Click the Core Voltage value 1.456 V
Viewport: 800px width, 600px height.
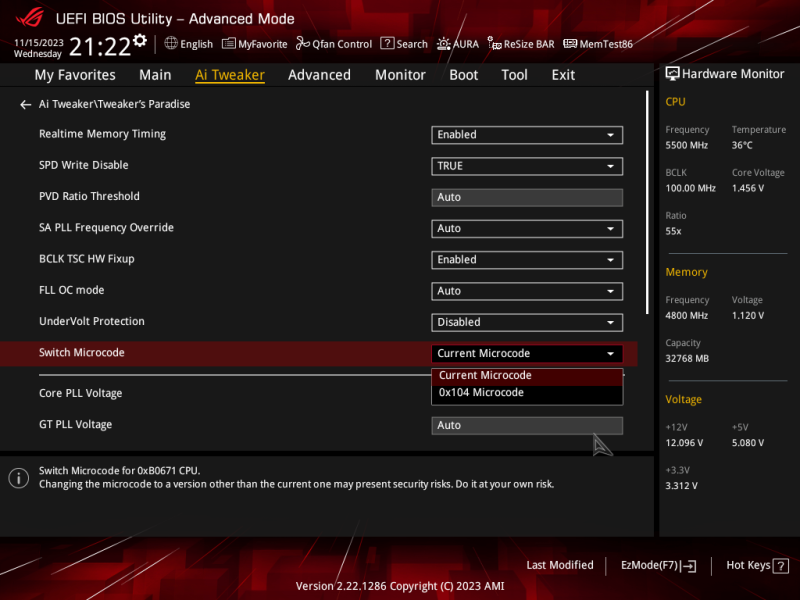(748, 188)
